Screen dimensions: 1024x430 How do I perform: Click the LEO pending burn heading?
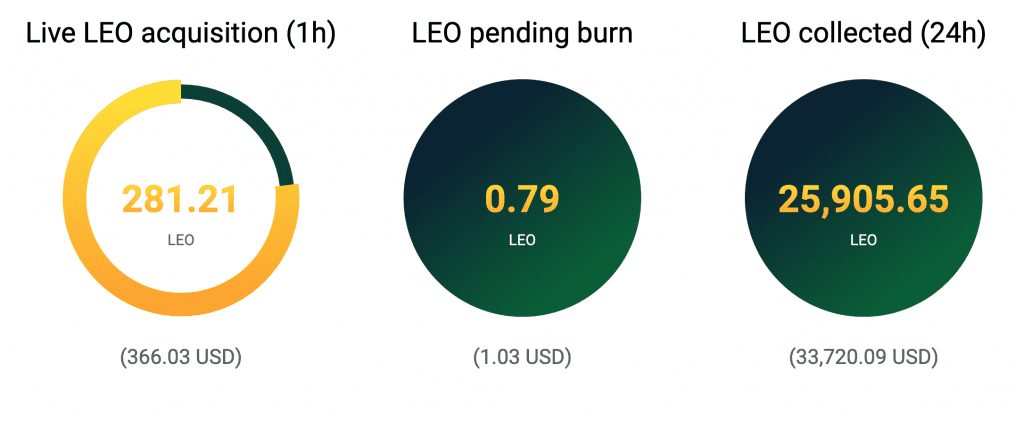click(522, 35)
